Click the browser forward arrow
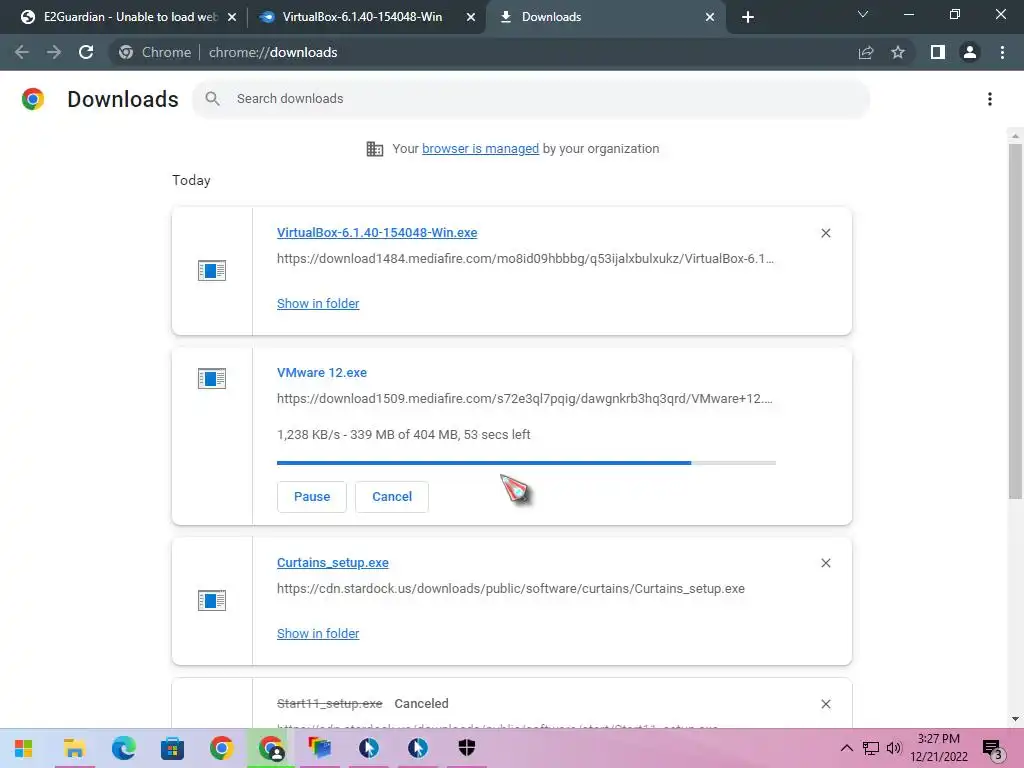 (54, 52)
